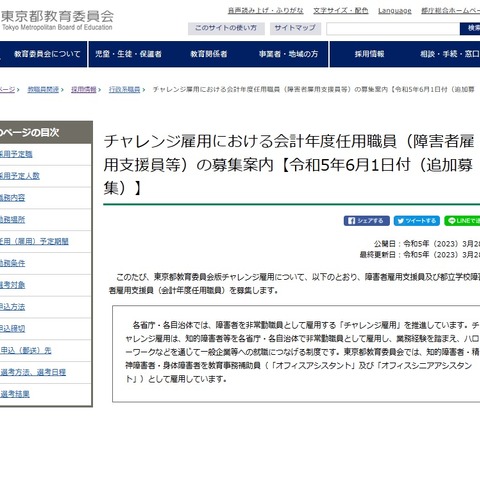480x480 pixels.
Task: Click the Tokyo Metropolitan Board of Education logo
Action: coord(57,20)
